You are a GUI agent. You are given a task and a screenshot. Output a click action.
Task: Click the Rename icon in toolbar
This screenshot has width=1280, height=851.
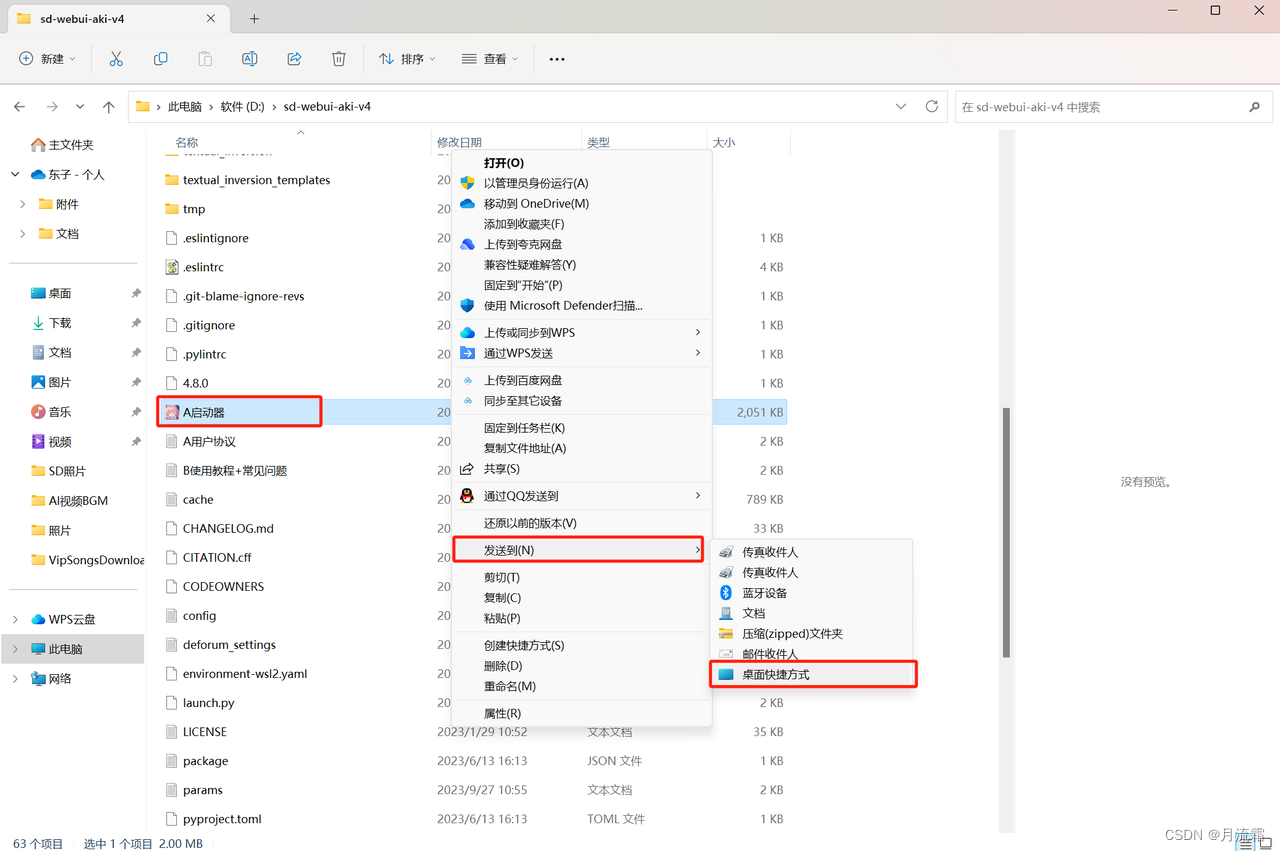250,59
